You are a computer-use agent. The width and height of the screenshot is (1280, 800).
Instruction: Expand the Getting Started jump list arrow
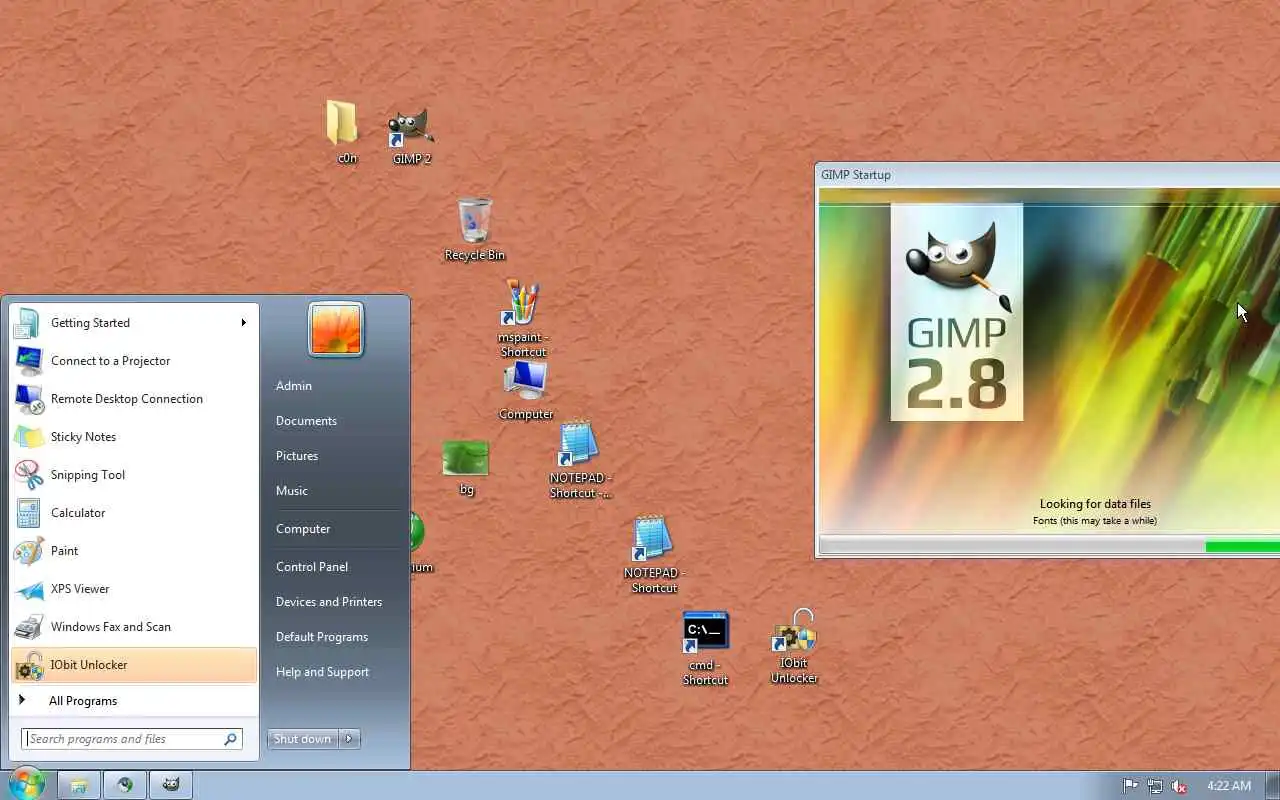point(243,322)
